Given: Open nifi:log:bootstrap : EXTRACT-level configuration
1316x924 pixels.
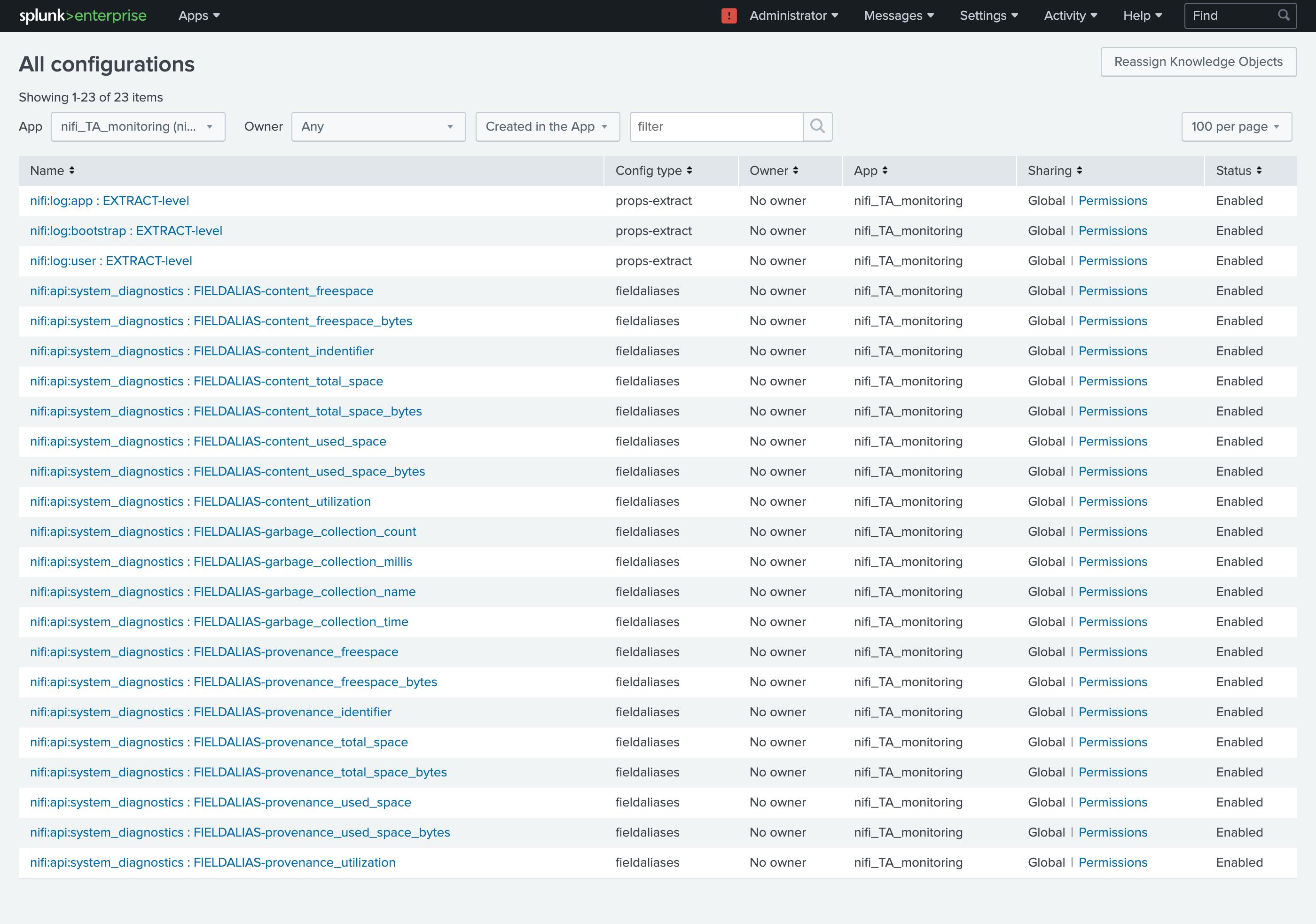Looking at the screenshot, I should point(126,230).
